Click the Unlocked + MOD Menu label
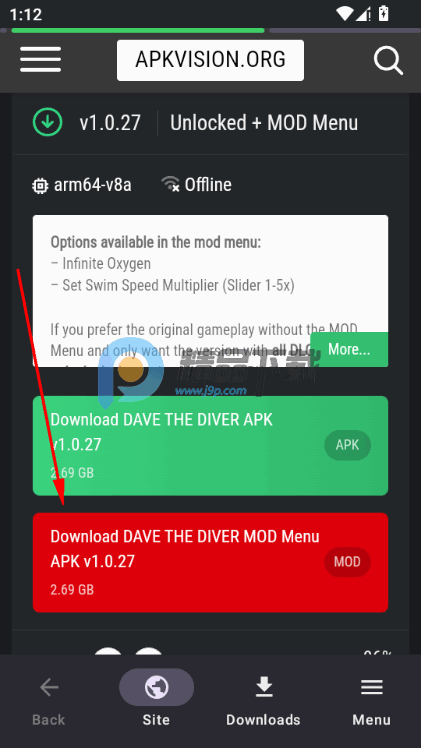The image size is (421, 748). click(264, 123)
